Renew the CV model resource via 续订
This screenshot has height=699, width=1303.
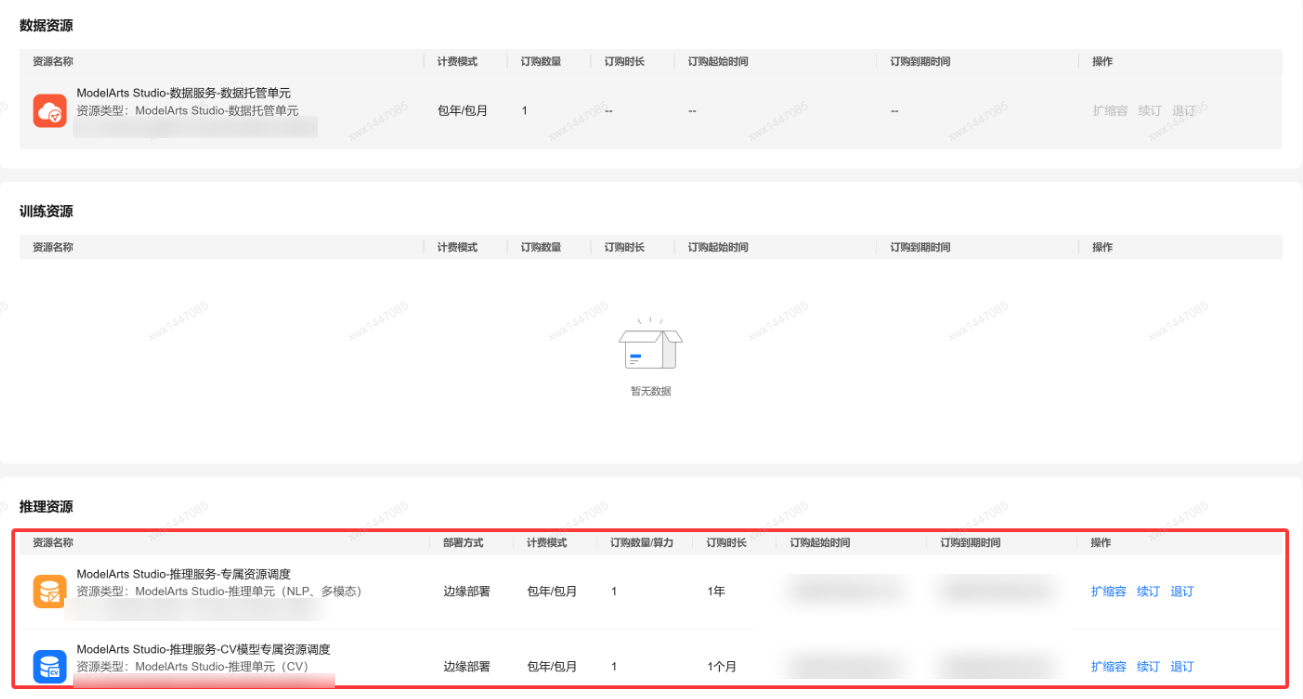tap(1148, 666)
